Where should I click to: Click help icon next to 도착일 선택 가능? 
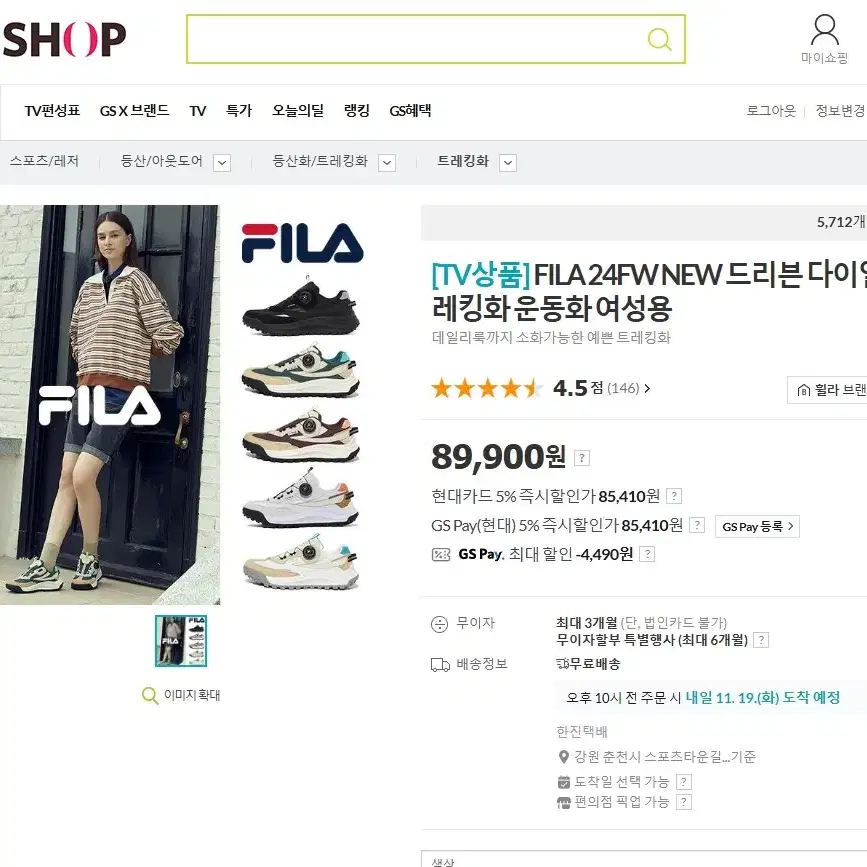click(684, 782)
